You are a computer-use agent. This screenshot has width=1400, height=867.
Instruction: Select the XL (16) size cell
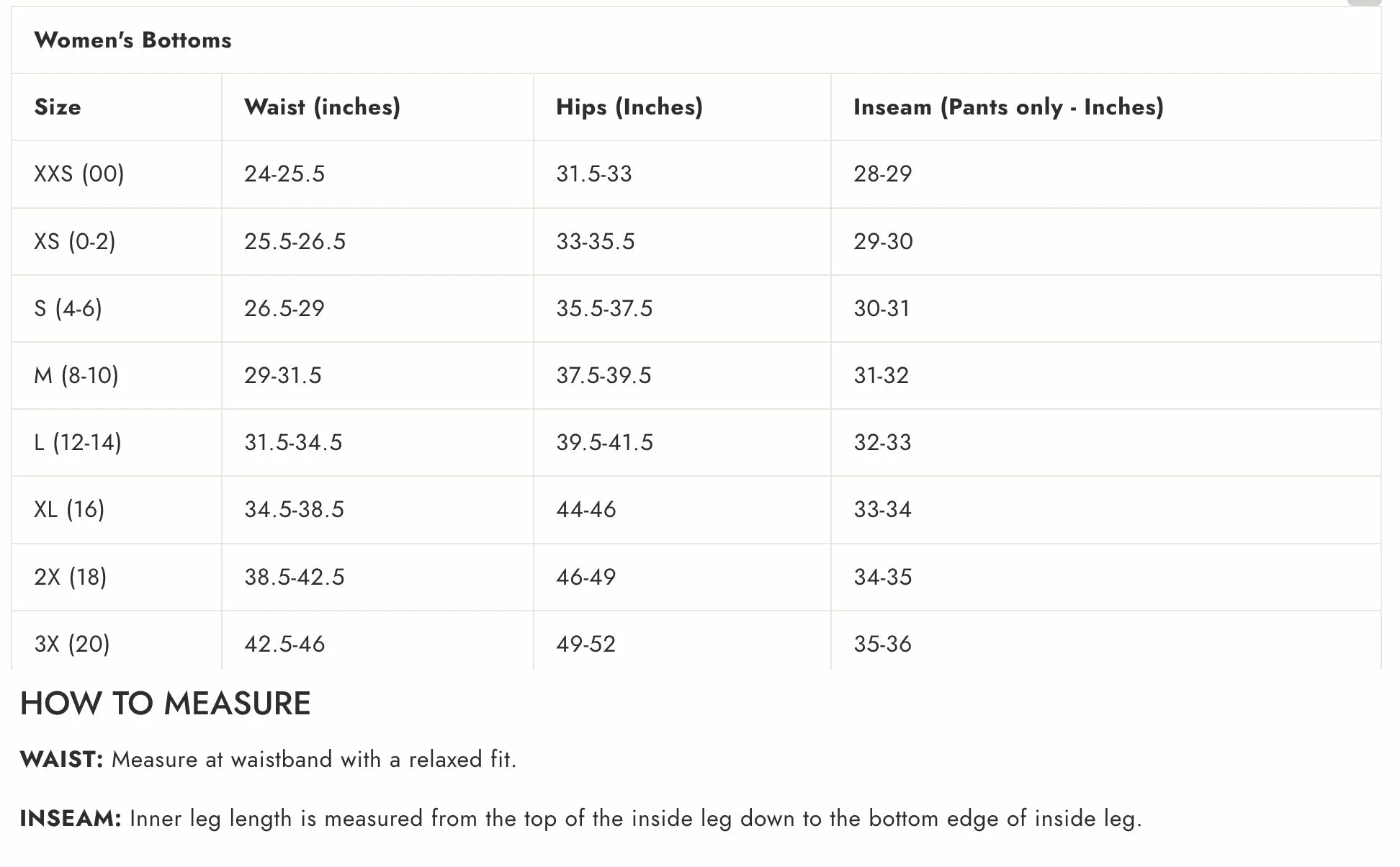point(69,509)
